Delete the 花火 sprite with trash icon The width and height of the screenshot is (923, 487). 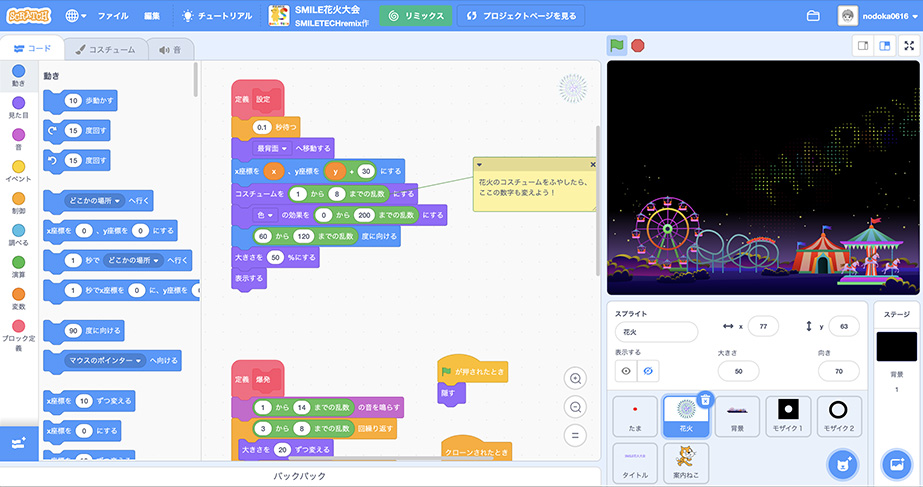tap(705, 400)
